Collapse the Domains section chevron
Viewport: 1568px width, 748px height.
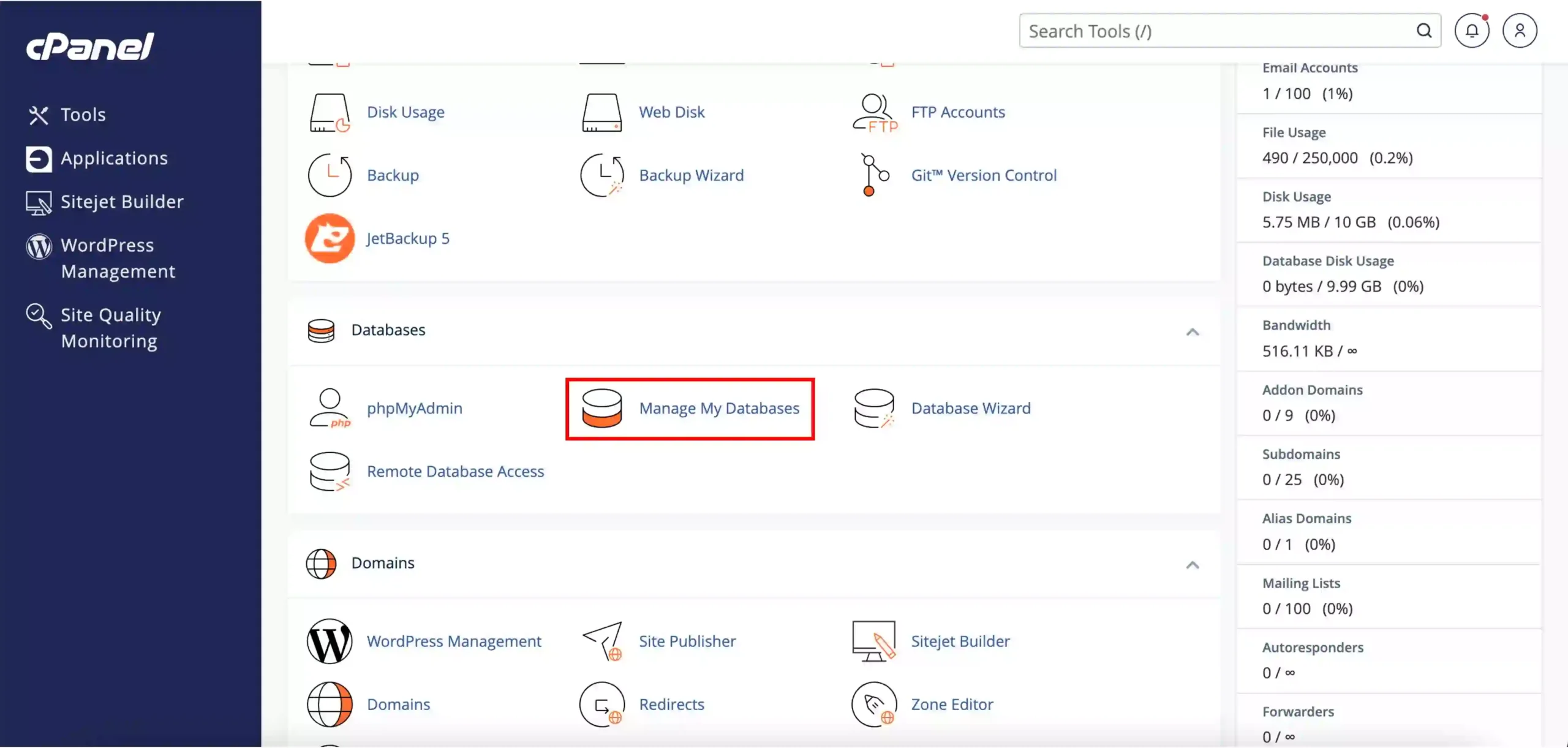pyautogui.click(x=1192, y=565)
